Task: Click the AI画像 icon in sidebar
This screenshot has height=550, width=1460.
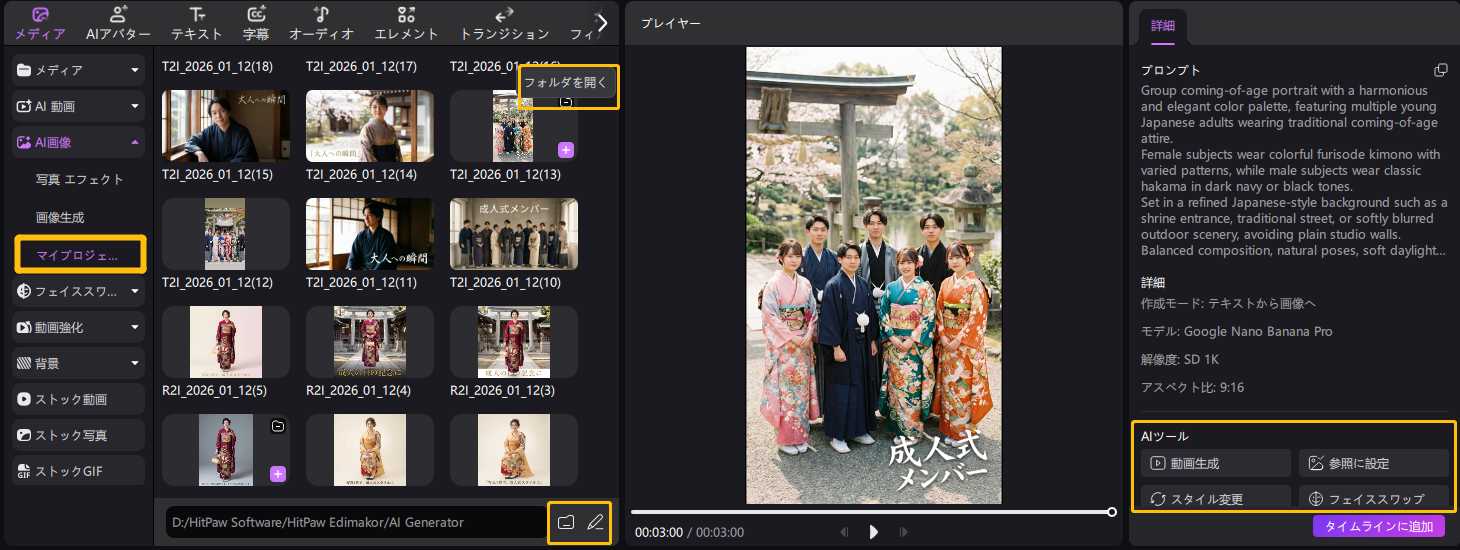Action: point(24,143)
